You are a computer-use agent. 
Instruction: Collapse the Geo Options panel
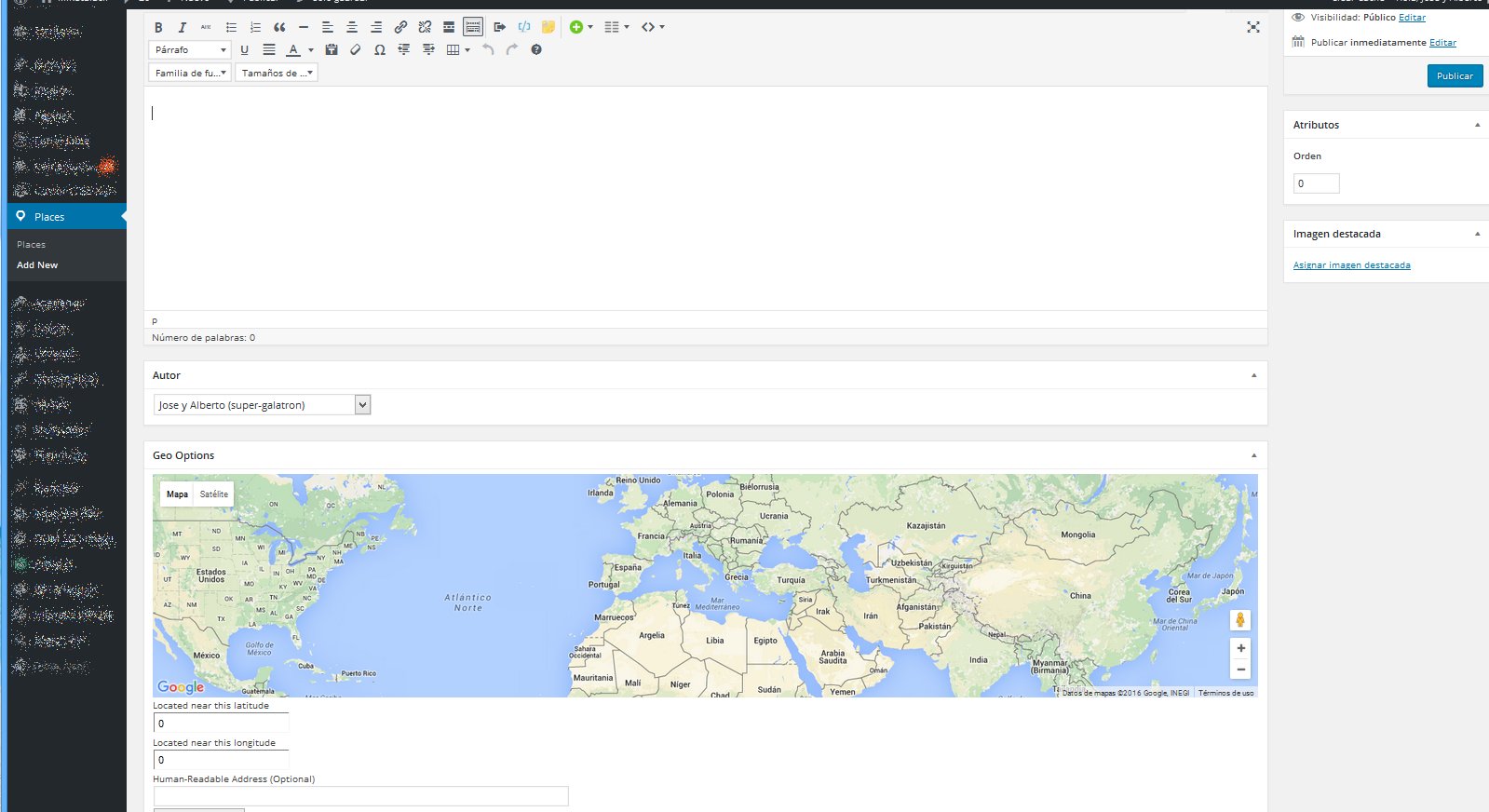coord(1253,455)
